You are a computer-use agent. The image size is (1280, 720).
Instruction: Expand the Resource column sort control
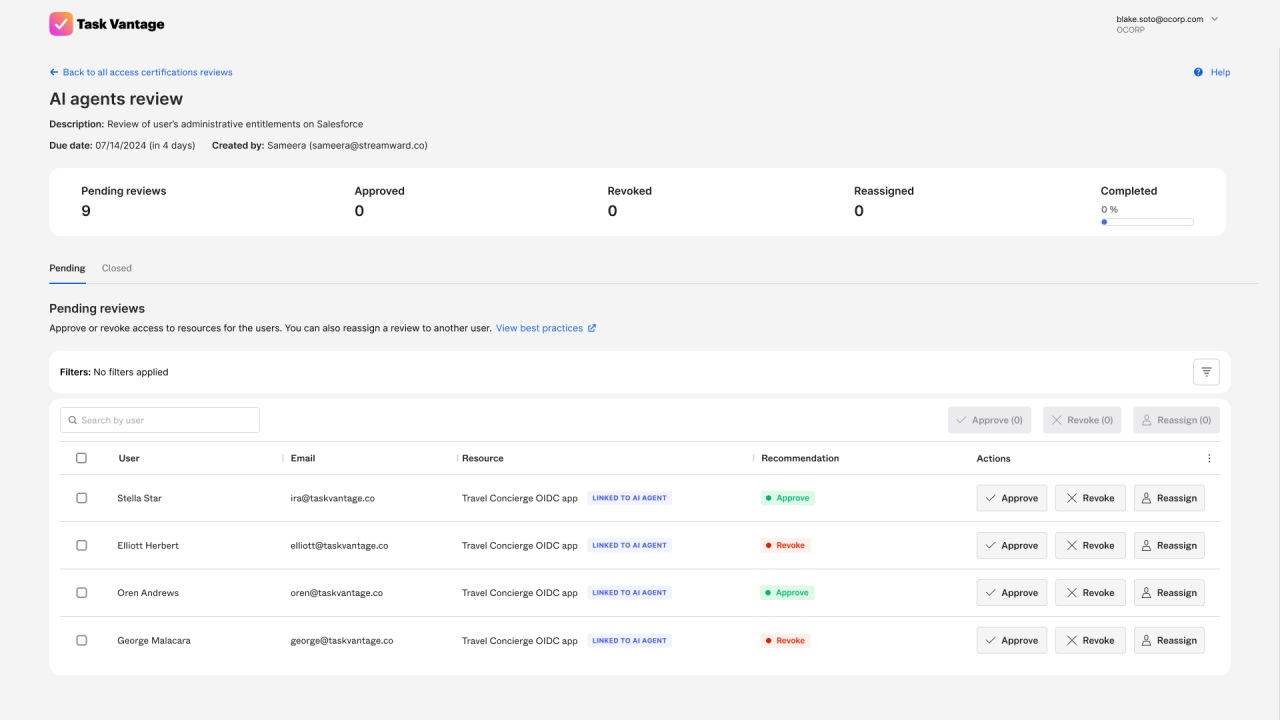pyautogui.click(x=459, y=457)
